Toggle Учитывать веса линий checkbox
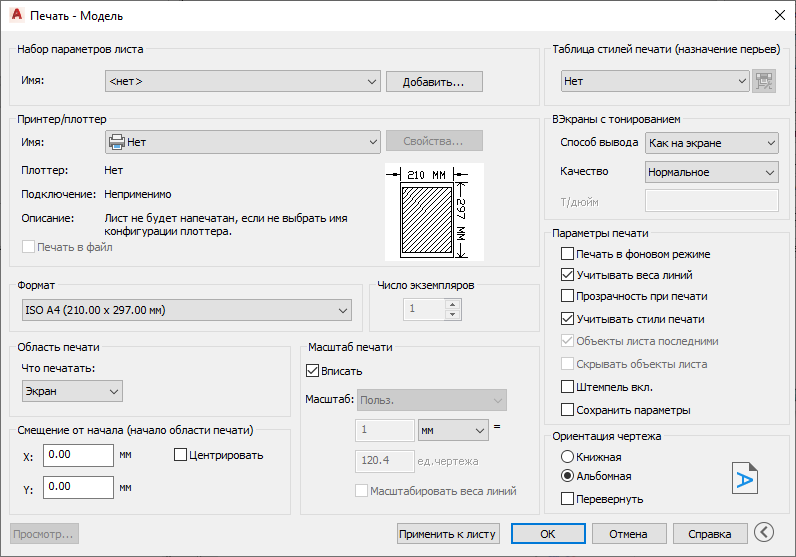Screen dimensions: 796x557 pos(567,275)
